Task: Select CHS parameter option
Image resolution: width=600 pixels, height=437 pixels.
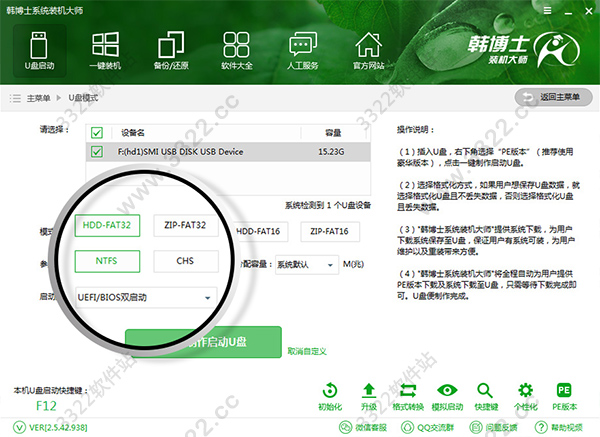Action: (x=186, y=261)
